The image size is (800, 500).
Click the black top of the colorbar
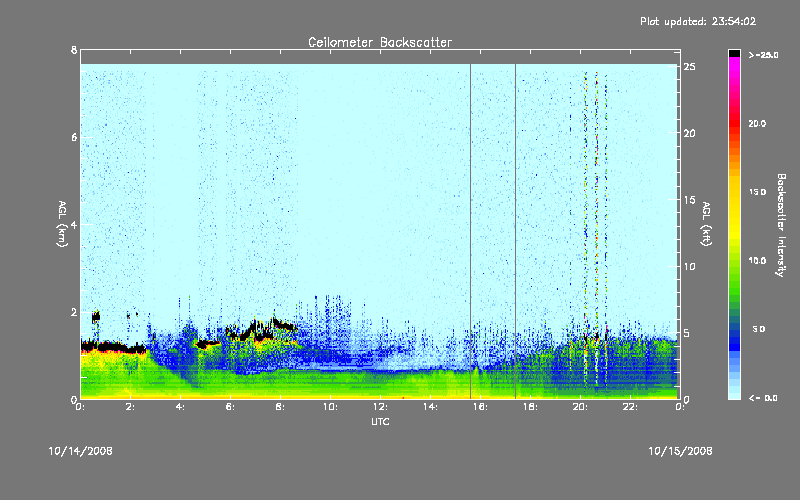[734, 53]
